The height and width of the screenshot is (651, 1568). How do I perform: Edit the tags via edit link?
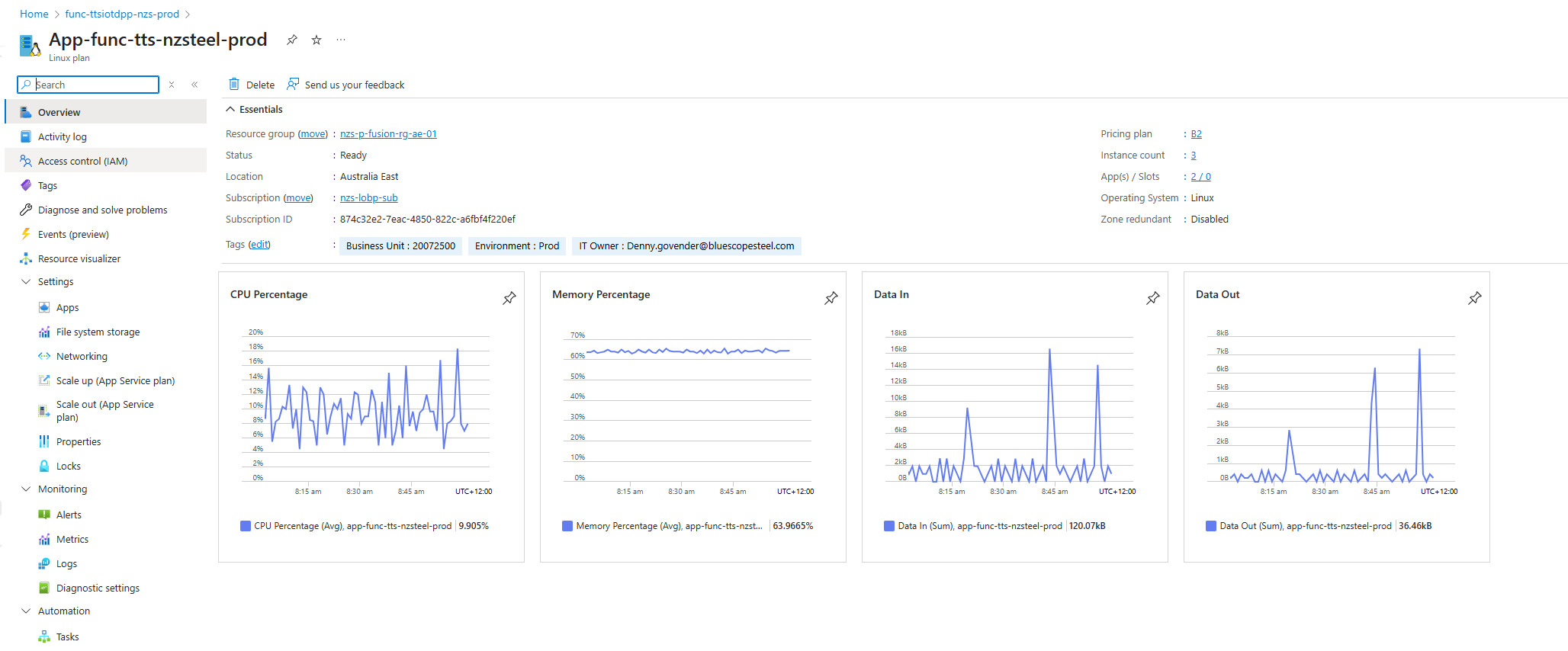[259, 244]
